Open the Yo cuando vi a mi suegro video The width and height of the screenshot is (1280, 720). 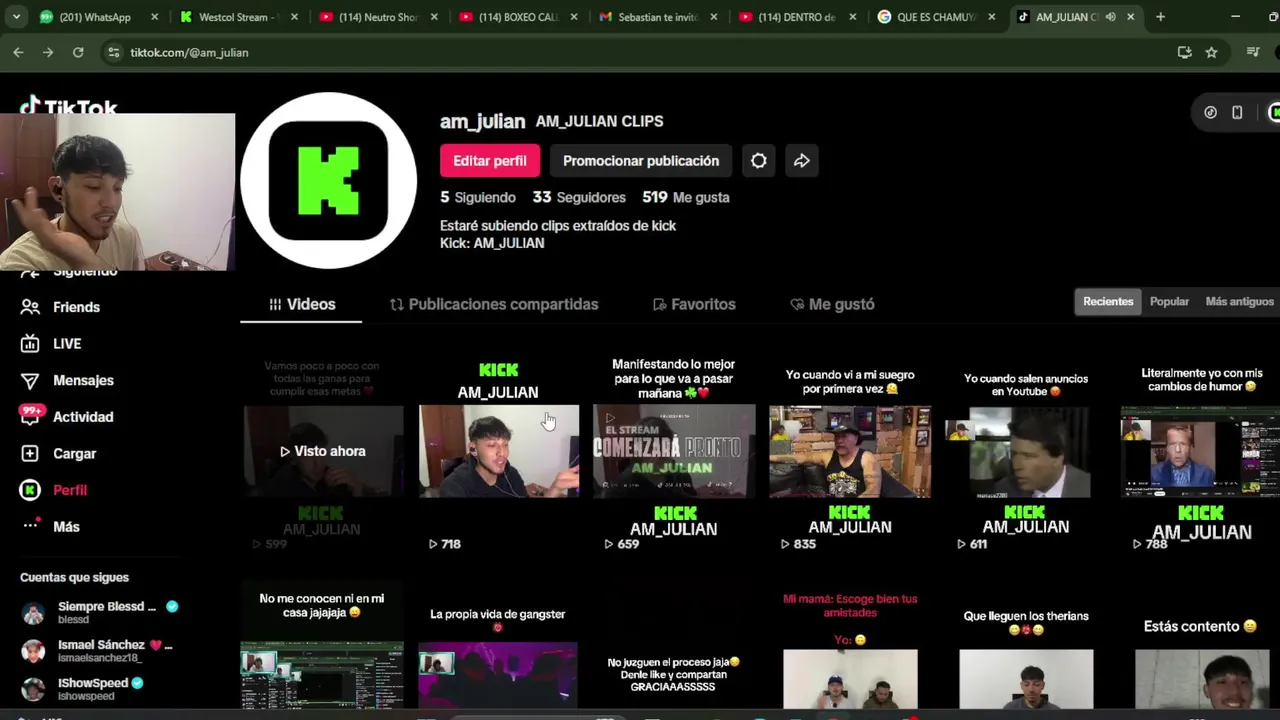tap(850, 451)
